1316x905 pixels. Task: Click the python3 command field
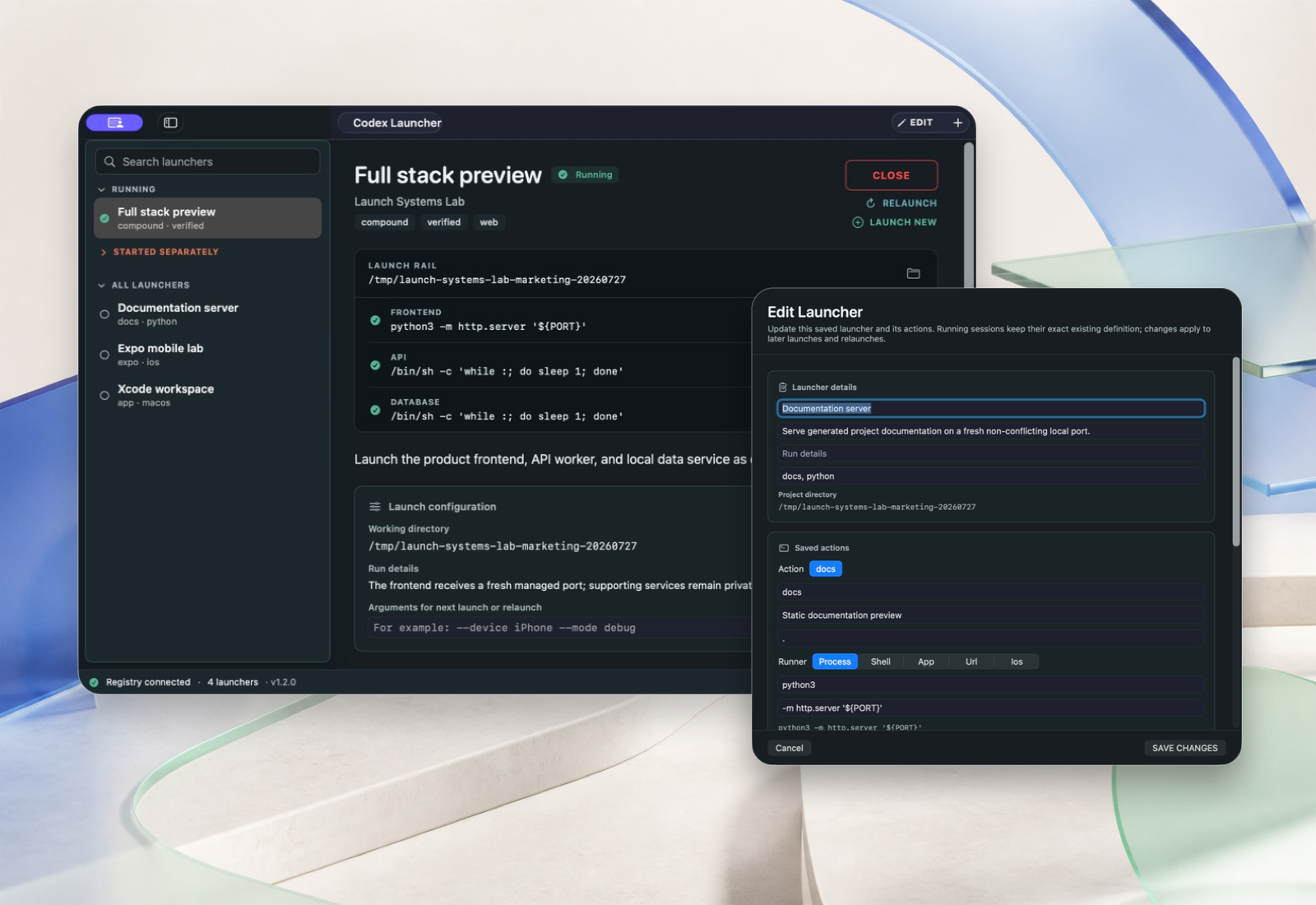pos(991,685)
